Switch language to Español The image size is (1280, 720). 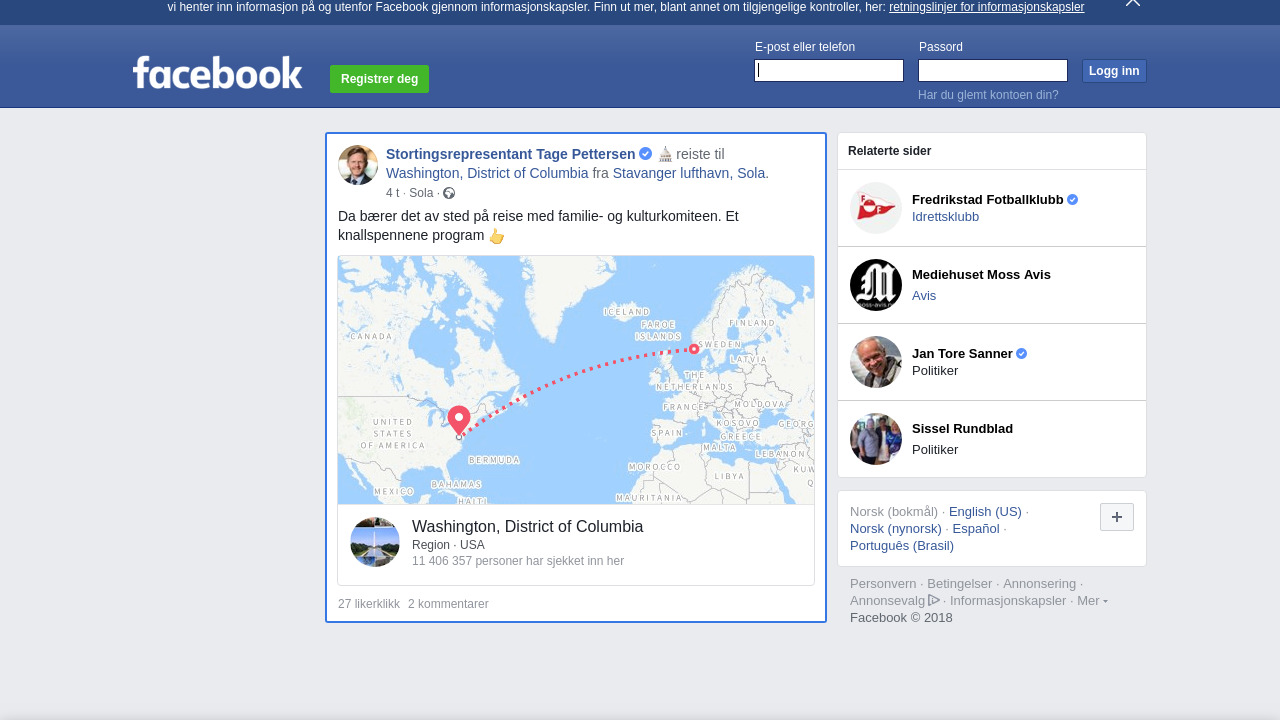coord(976,529)
